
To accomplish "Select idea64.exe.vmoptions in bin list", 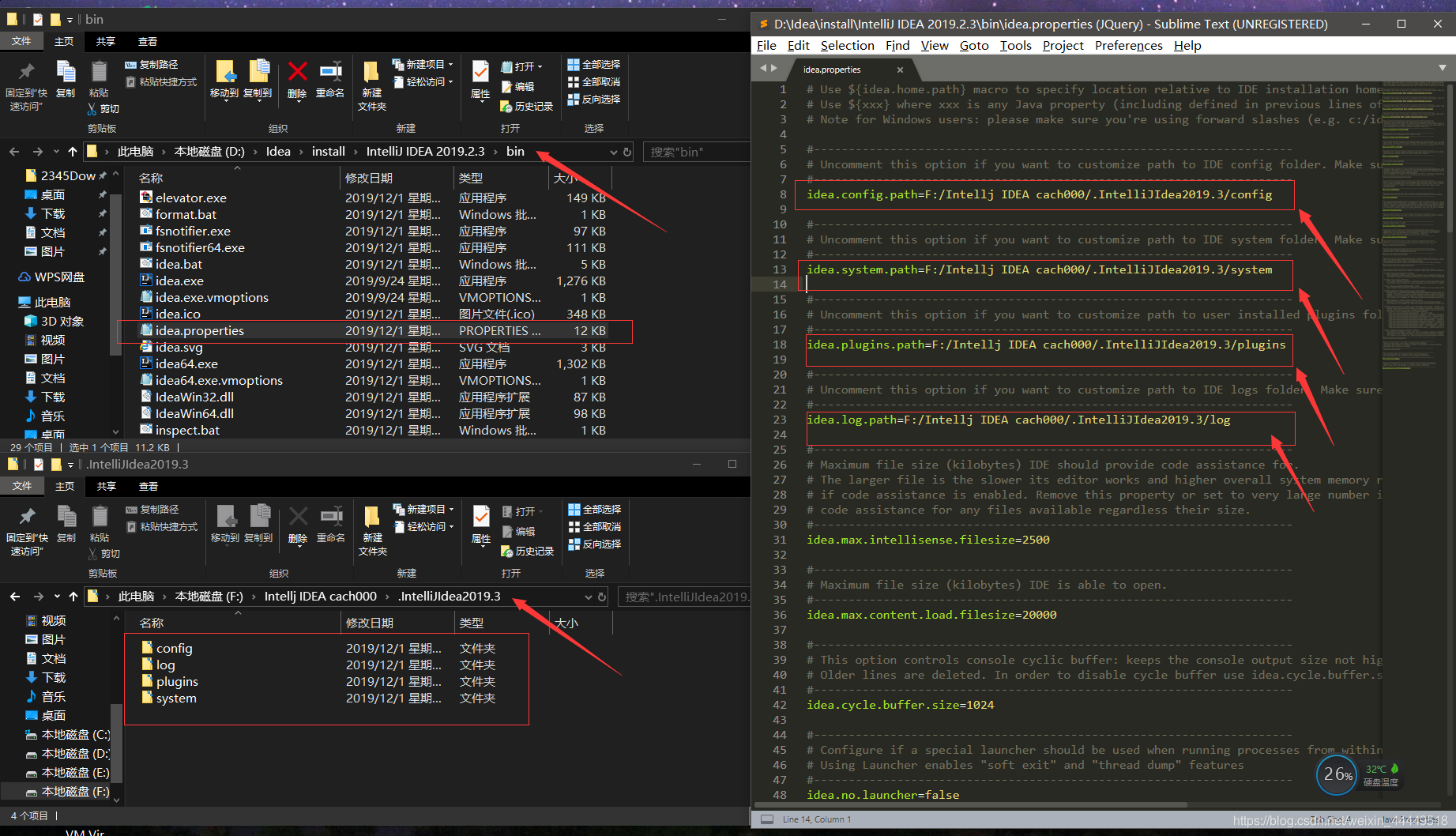I will [219, 381].
